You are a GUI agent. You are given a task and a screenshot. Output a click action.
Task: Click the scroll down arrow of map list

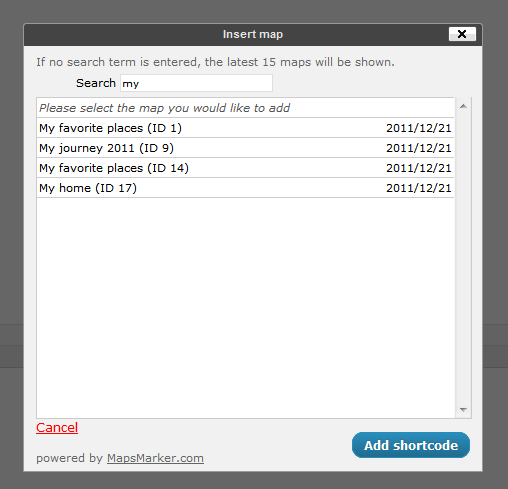[x=463, y=410]
